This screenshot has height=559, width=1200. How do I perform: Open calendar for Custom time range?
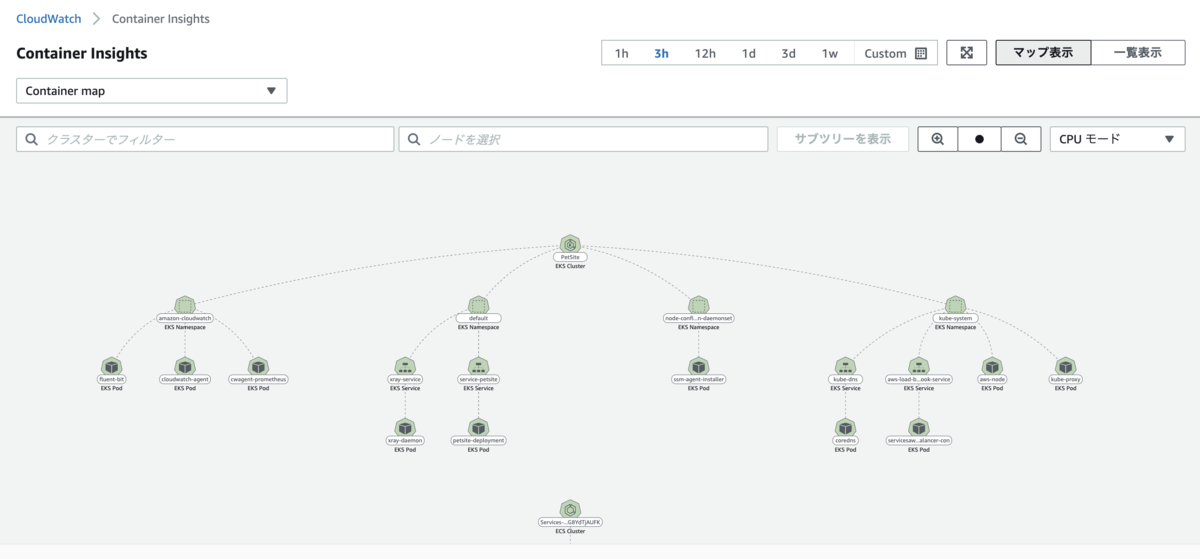(x=921, y=53)
